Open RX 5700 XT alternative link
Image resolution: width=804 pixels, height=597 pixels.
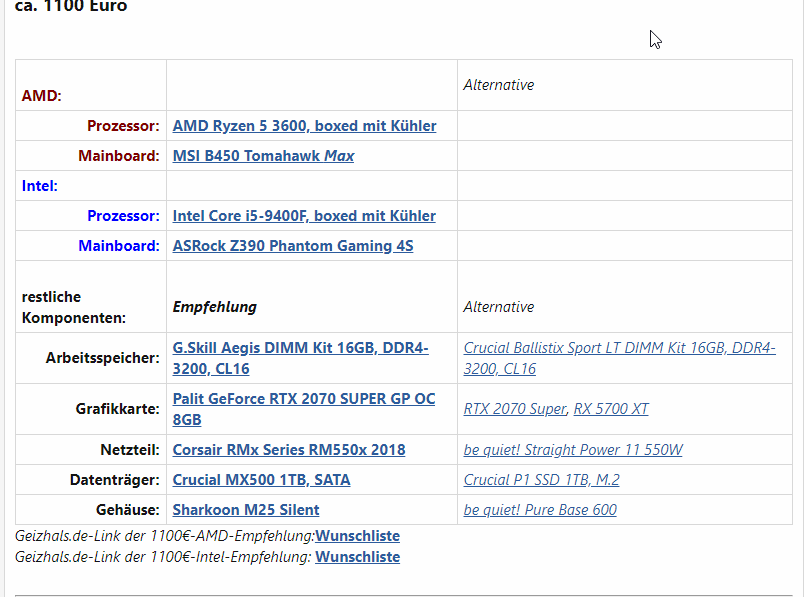(x=611, y=409)
